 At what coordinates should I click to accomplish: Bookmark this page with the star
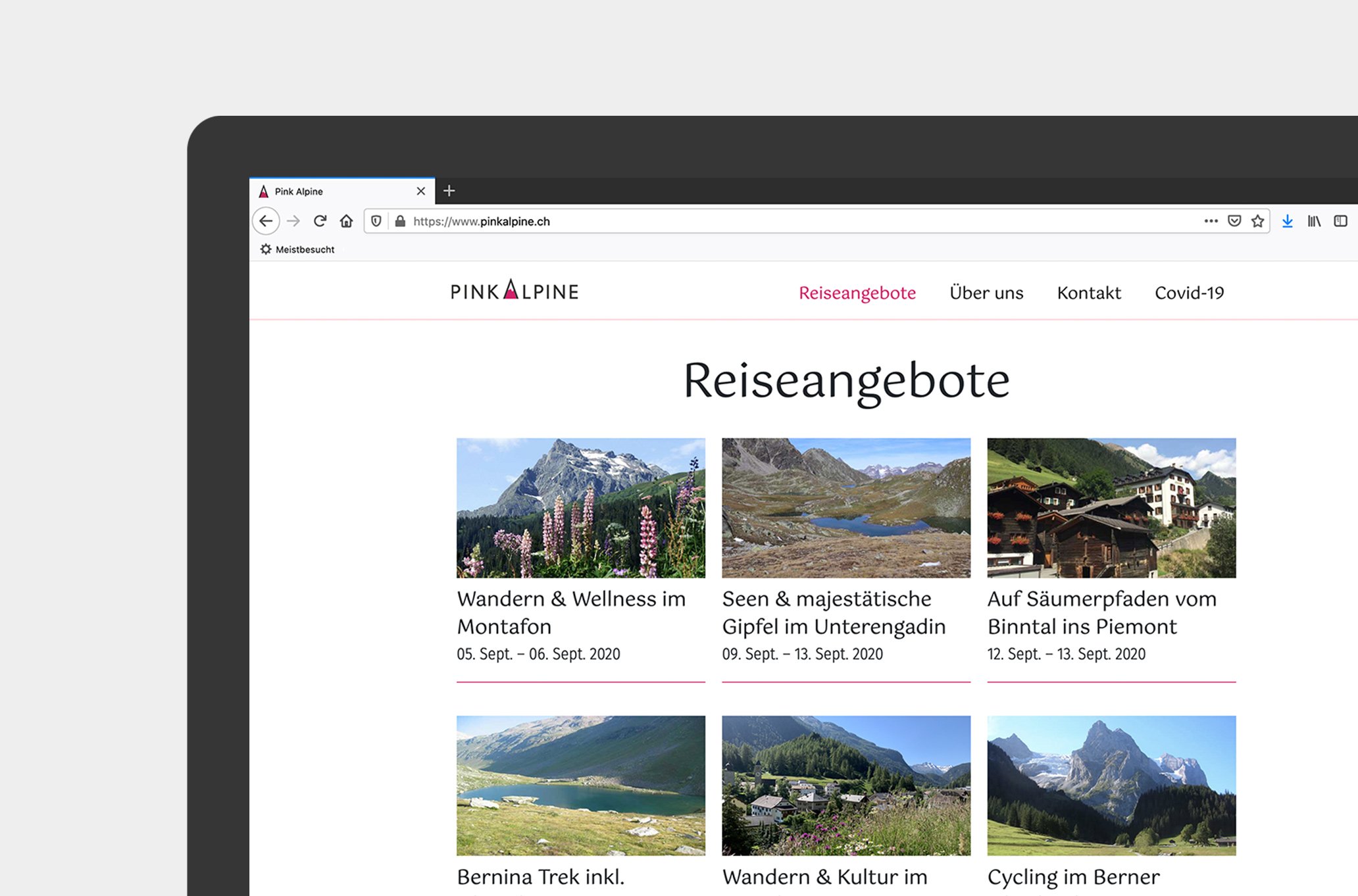[1258, 222]
